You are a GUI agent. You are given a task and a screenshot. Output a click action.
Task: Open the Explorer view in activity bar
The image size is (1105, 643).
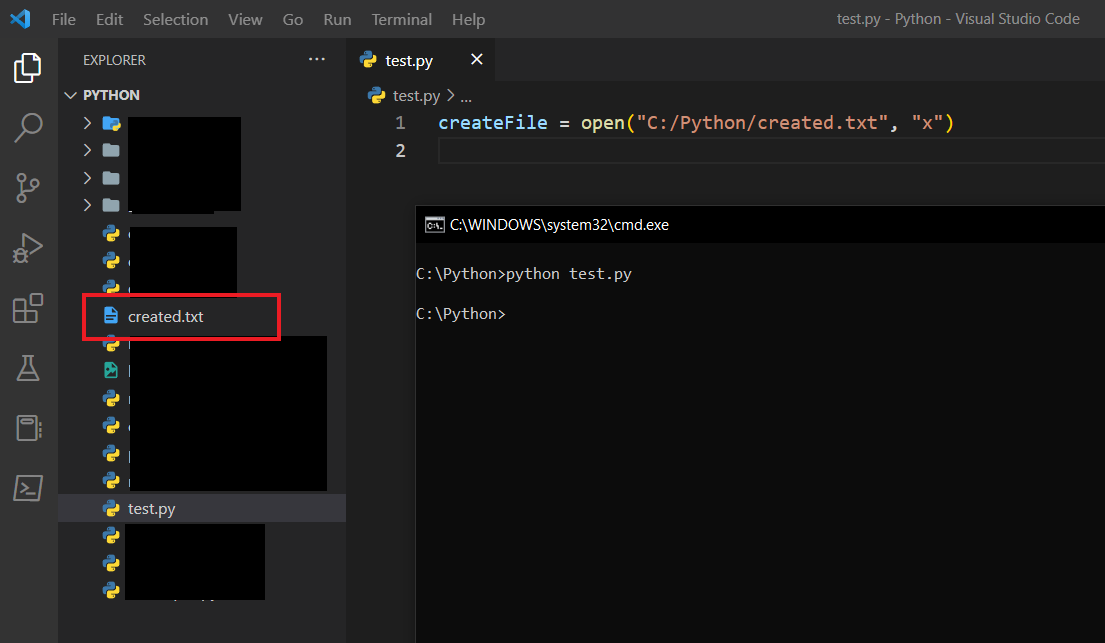[x=28, y=68]
